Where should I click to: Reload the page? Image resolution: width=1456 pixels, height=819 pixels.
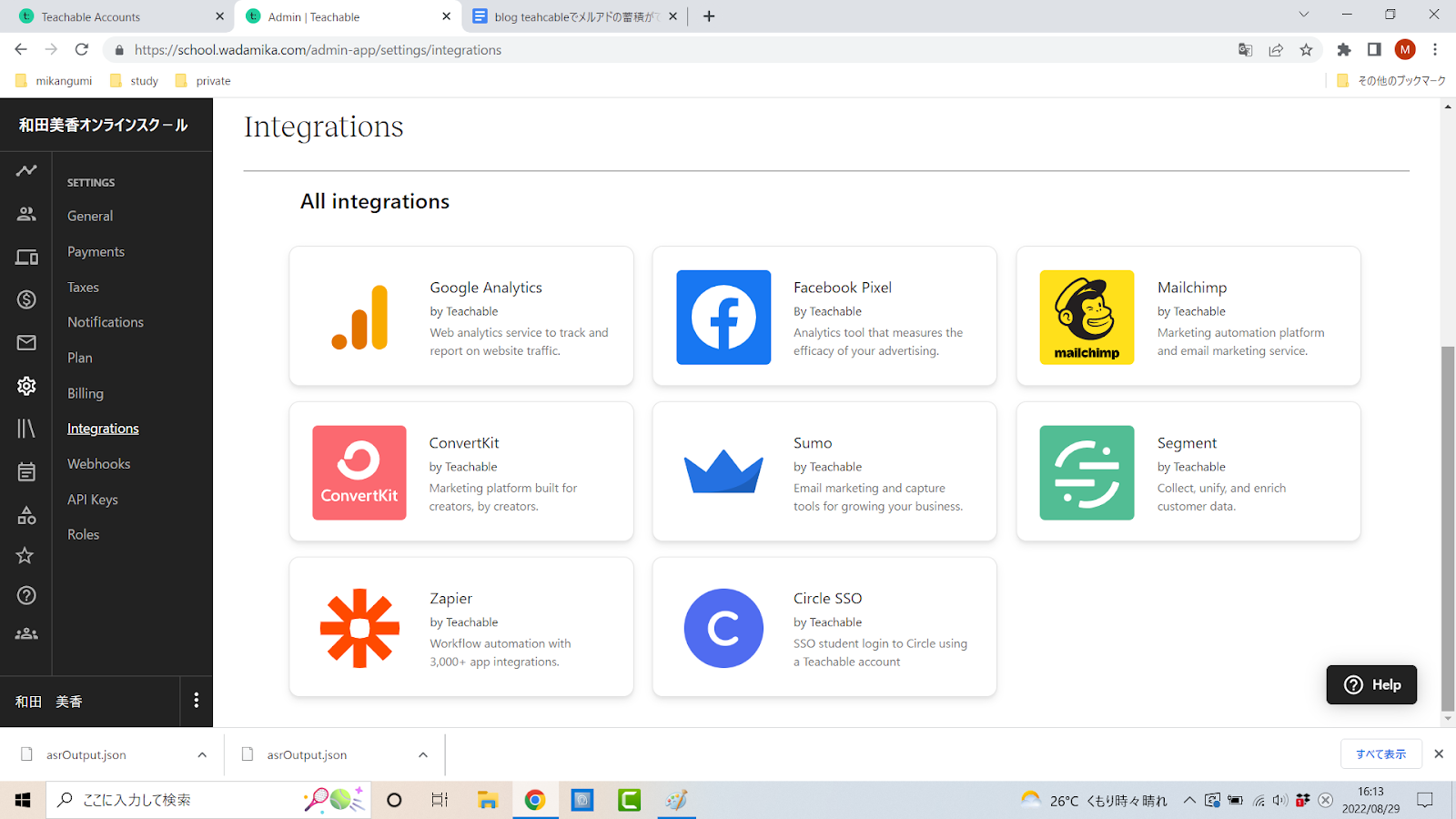click(x=82, y=50)
